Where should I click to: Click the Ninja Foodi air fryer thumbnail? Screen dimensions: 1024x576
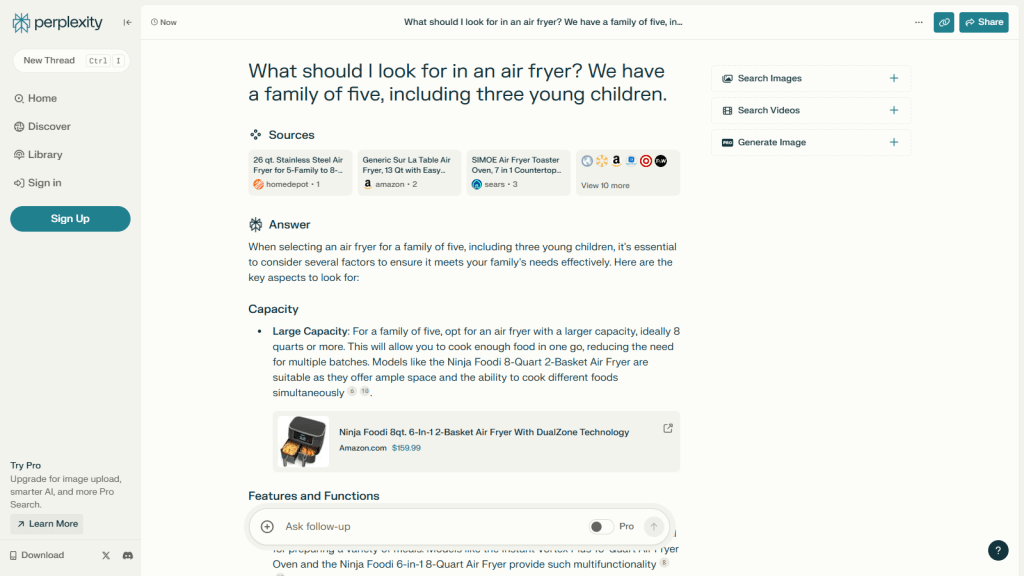point(303,441)
